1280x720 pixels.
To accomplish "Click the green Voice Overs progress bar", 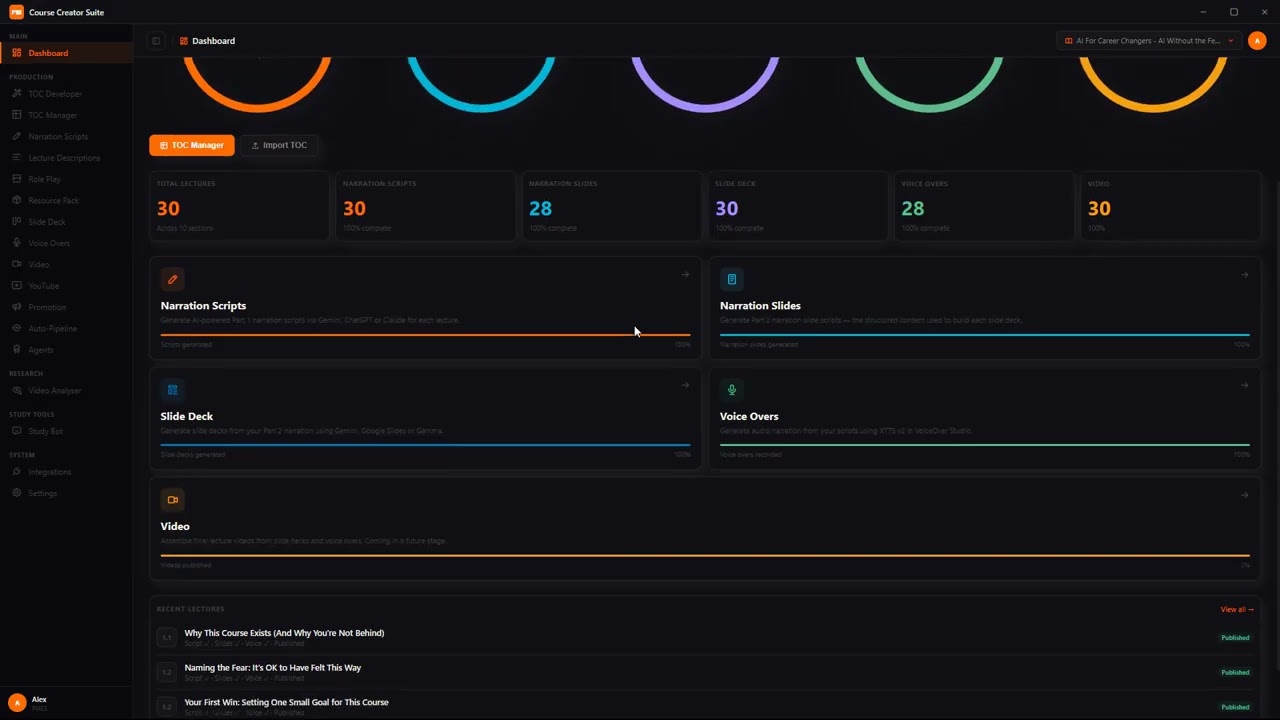I will point(985,445).
